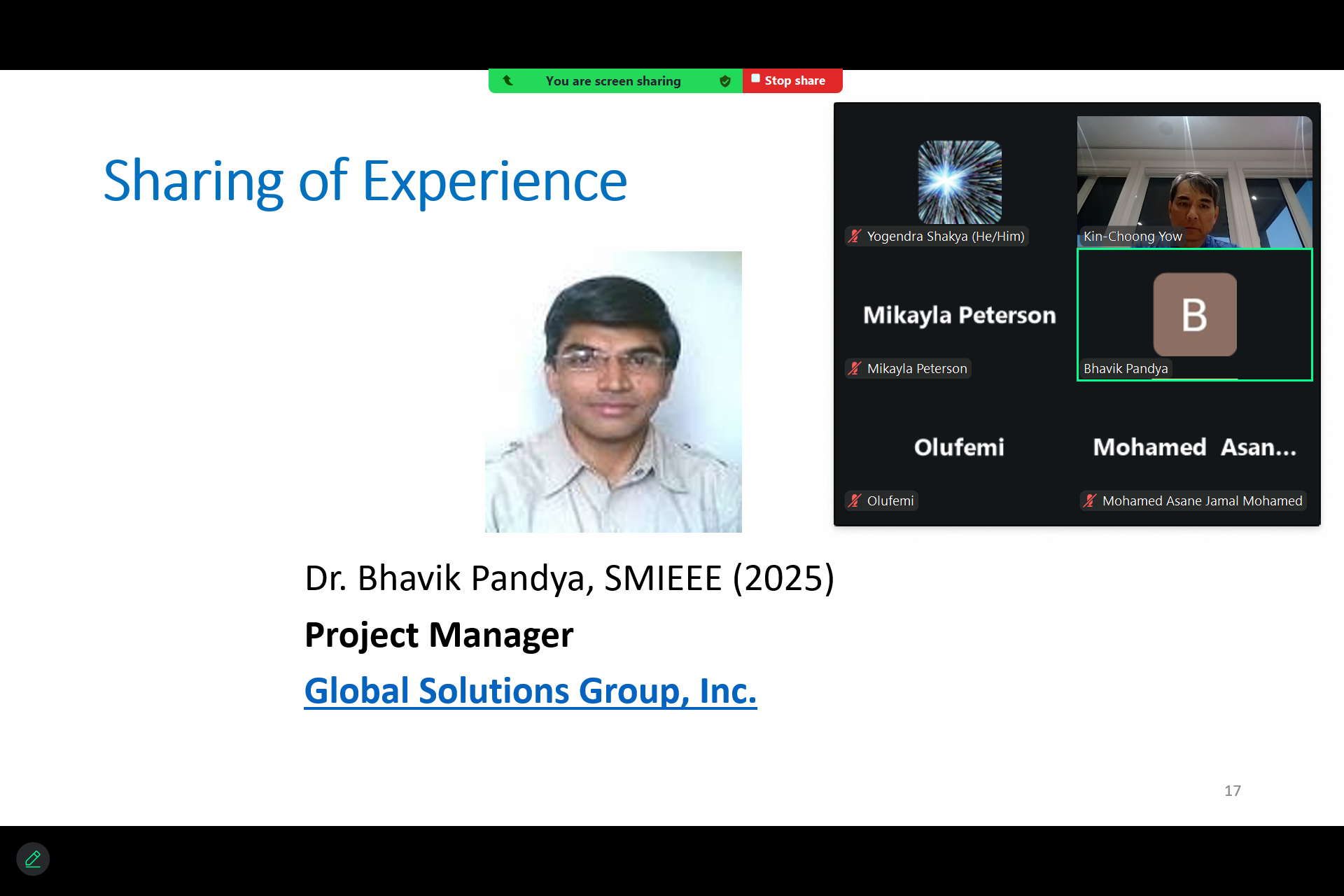Click the Olufemi participant tile

coord(959,447)
